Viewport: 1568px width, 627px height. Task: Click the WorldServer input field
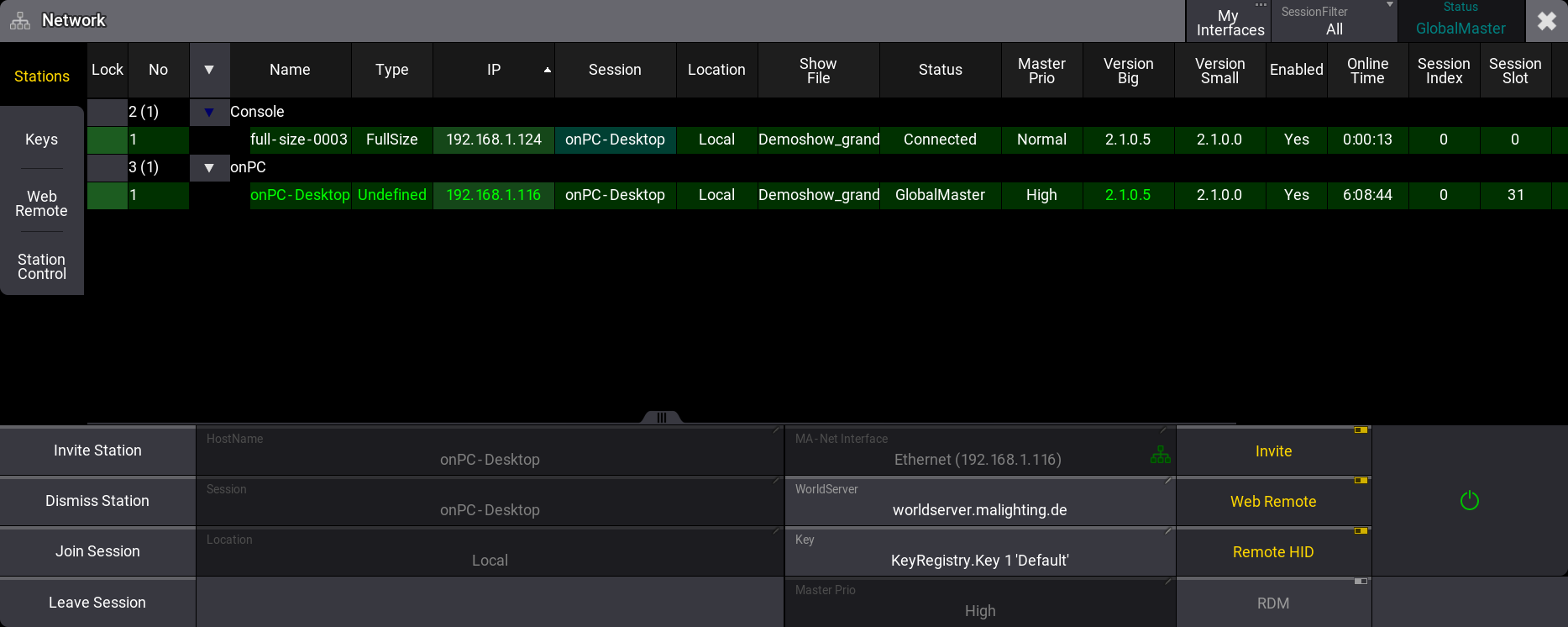979,503
